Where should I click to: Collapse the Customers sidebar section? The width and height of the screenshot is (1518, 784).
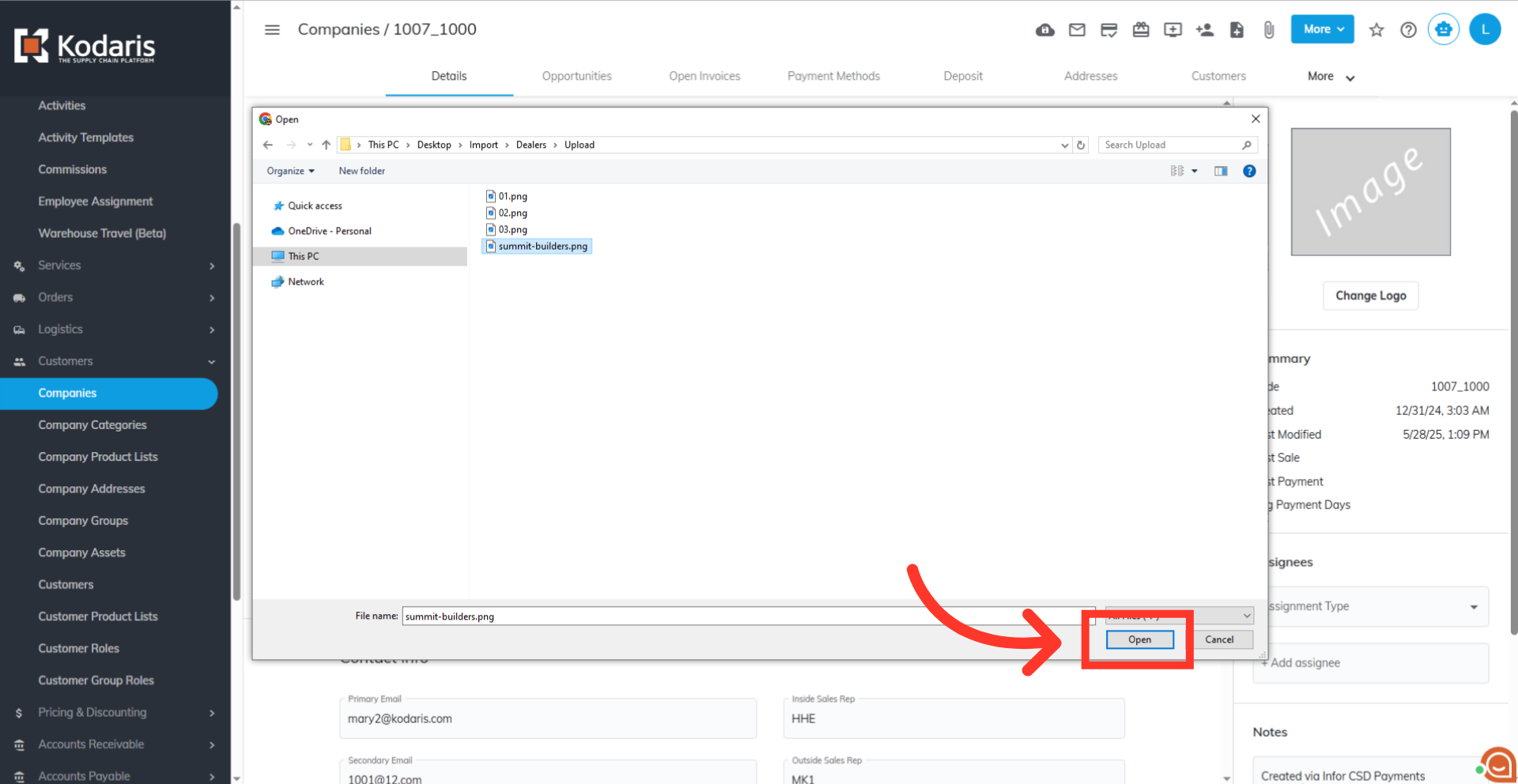coord(115,361)
